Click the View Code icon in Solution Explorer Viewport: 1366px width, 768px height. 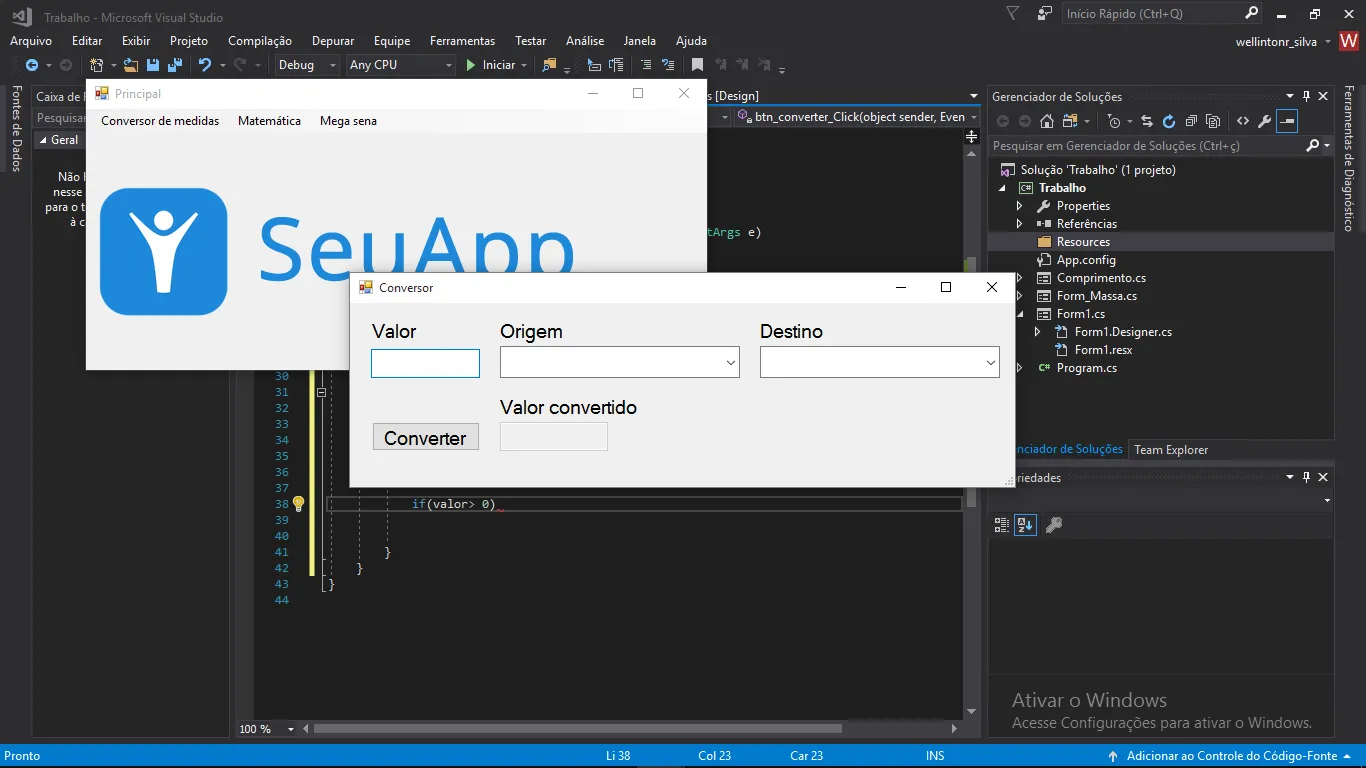(x=1242, y=121)
